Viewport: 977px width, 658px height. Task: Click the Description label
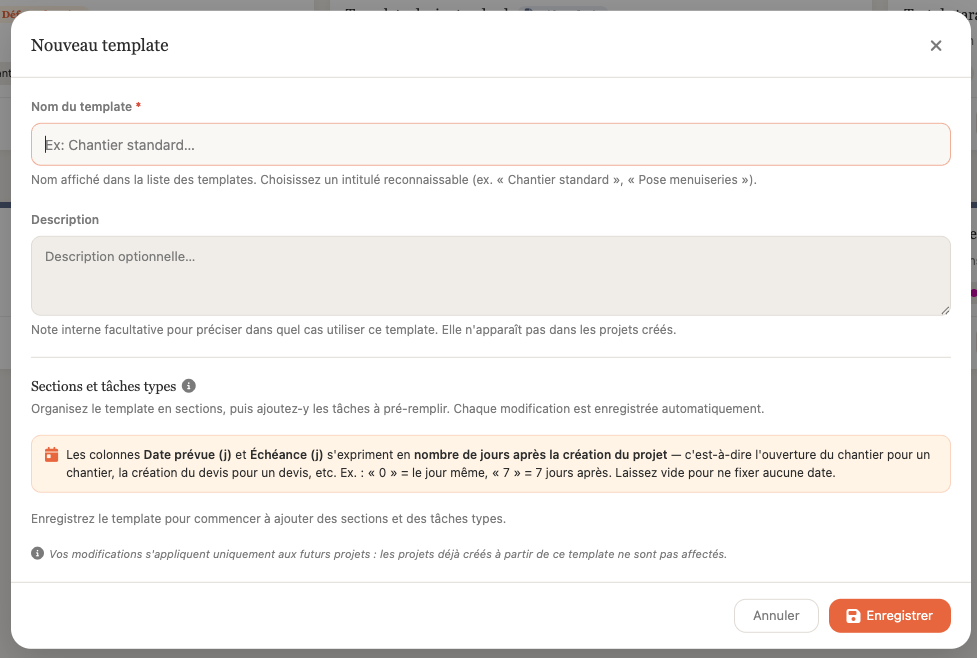pyautogui.click(x=65, y=219)
